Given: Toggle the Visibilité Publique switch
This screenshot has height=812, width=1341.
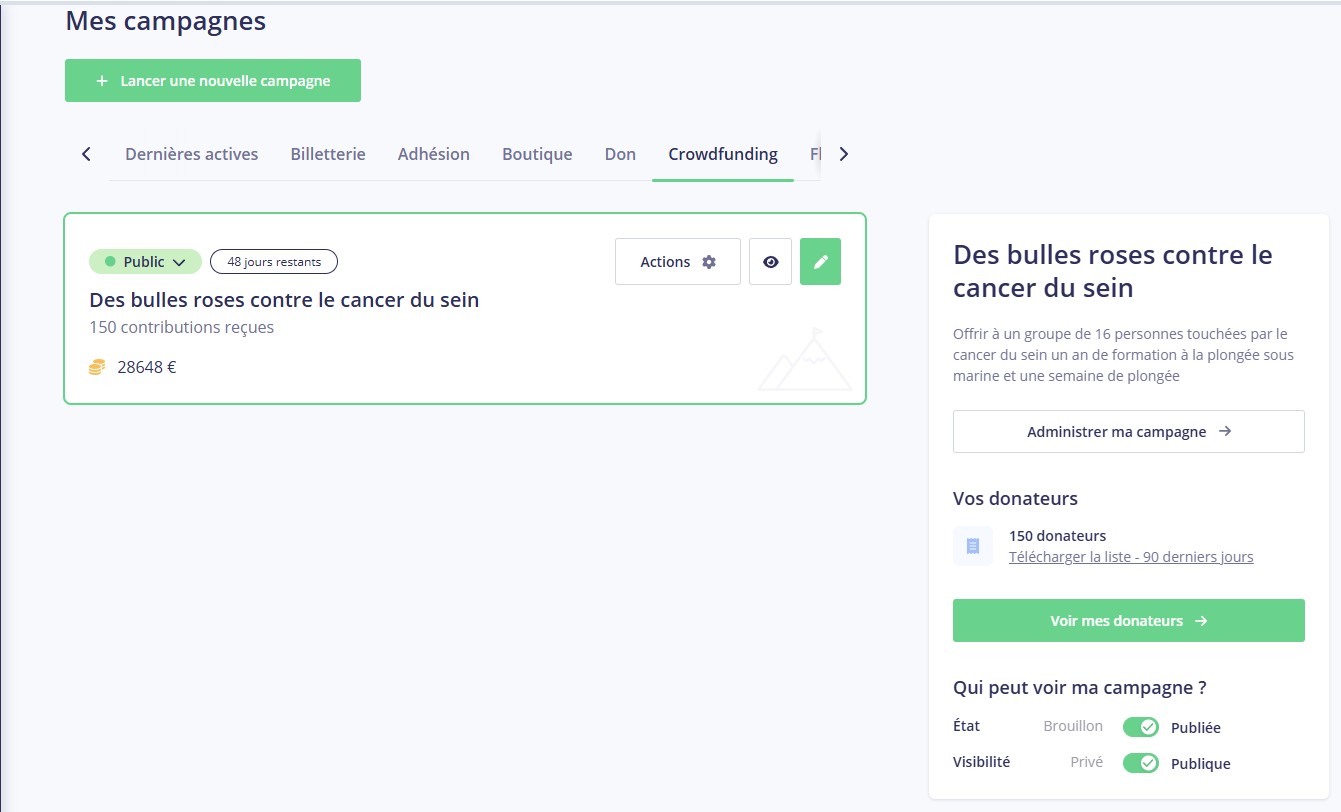Looking at the screenshot, I should click(1140, 763).
